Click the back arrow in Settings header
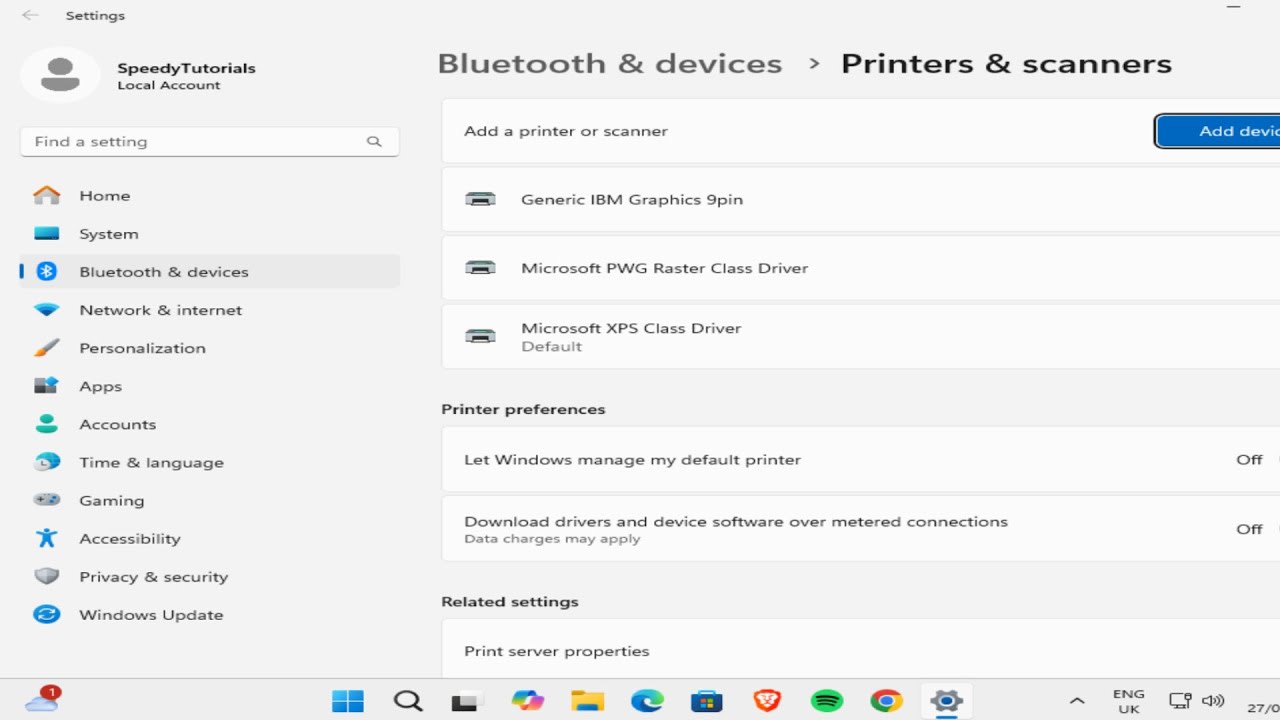 pos(30,15)
